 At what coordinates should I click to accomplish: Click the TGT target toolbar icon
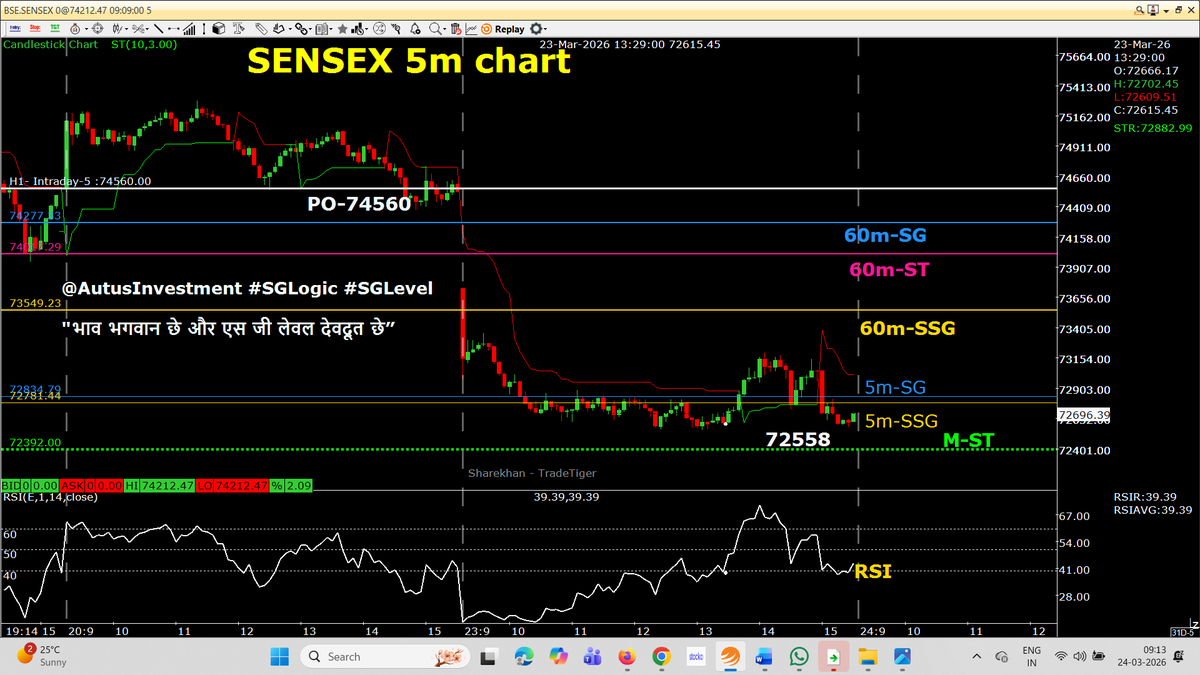click(x=55, y=29)
